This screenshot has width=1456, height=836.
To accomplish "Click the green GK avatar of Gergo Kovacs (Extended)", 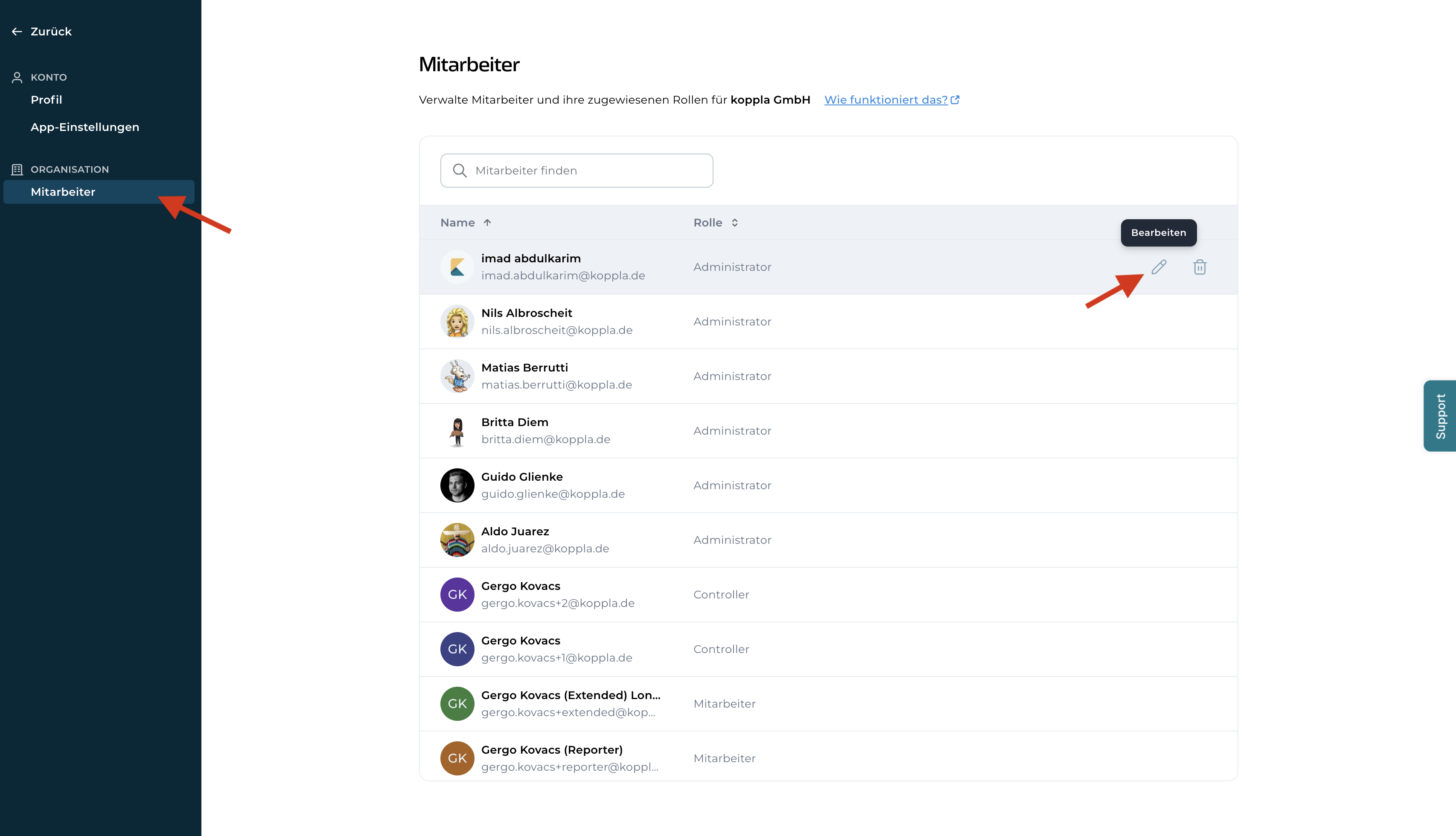I will pos(457,703).
